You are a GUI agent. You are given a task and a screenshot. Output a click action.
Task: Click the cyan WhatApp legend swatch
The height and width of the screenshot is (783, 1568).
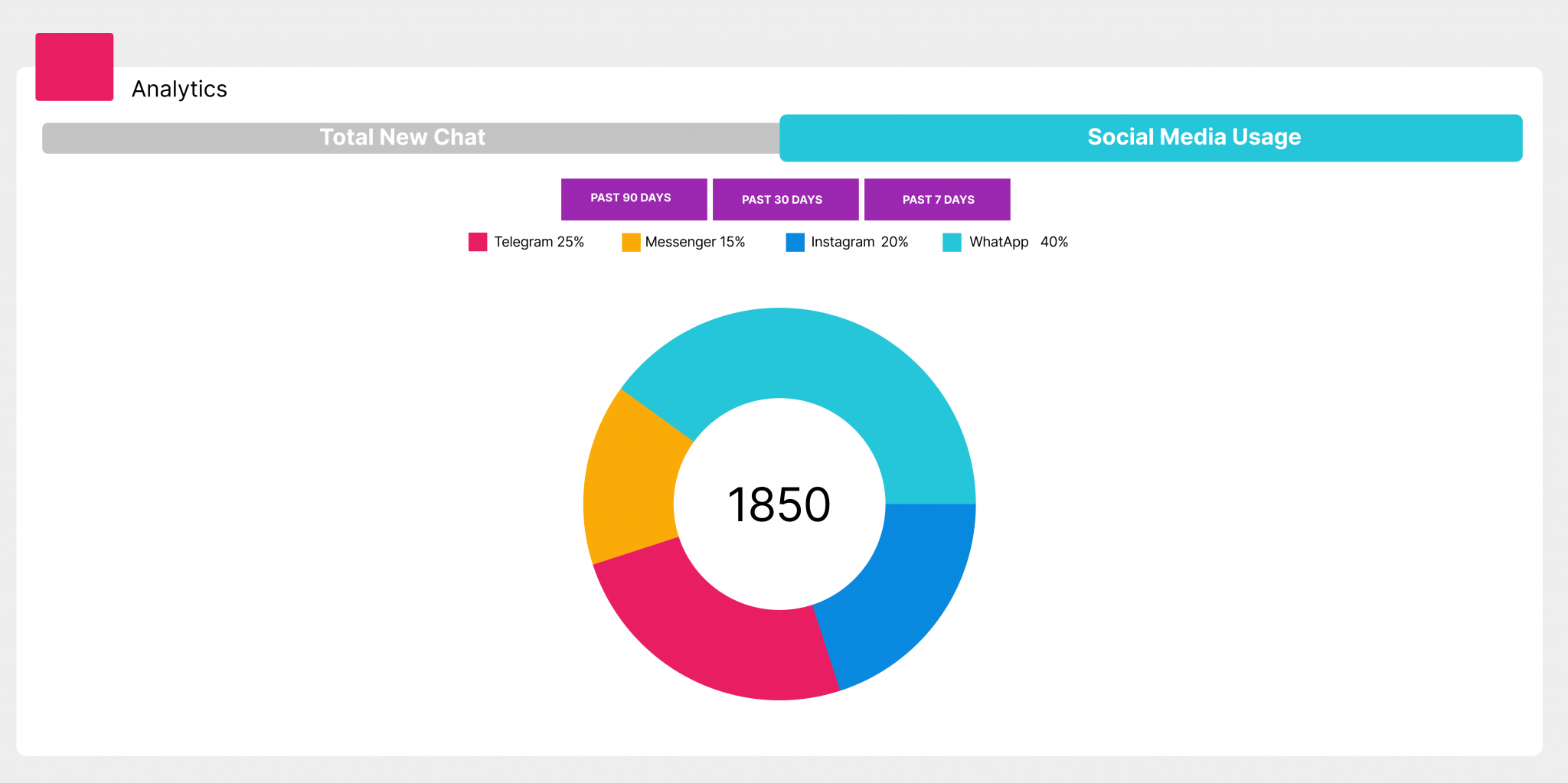pyautogui.click(x=952, y=242)
